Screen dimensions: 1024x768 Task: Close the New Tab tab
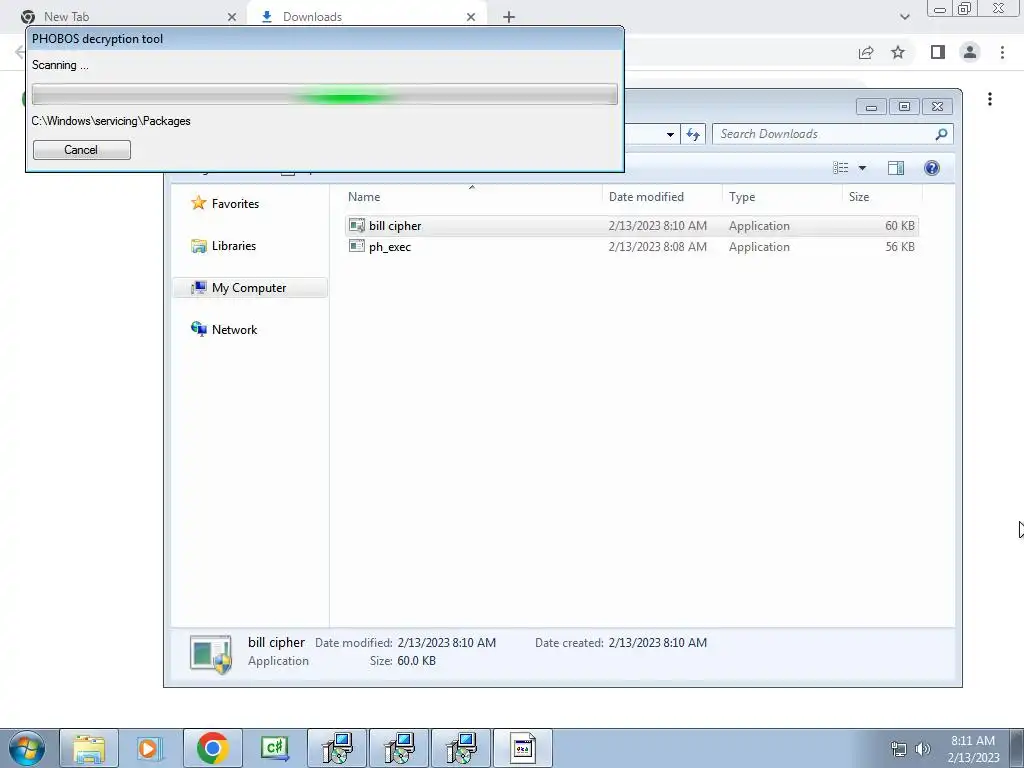232,17
